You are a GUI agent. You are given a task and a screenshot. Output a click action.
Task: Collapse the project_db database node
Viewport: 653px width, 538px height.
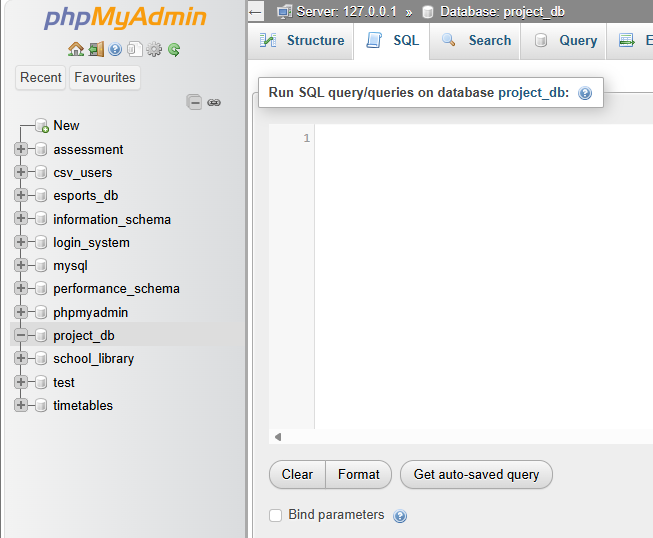pos(20,335)
